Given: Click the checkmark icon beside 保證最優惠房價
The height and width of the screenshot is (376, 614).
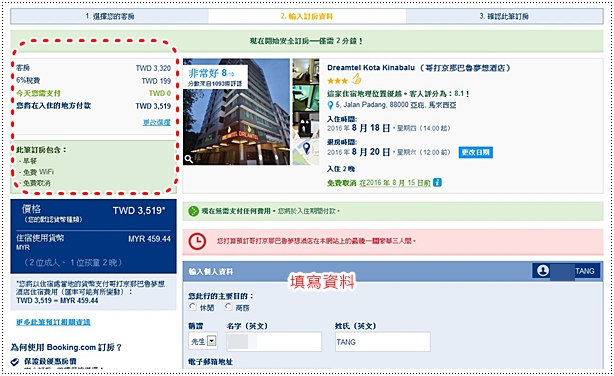Looking at the screenshot, I should 15,361.
